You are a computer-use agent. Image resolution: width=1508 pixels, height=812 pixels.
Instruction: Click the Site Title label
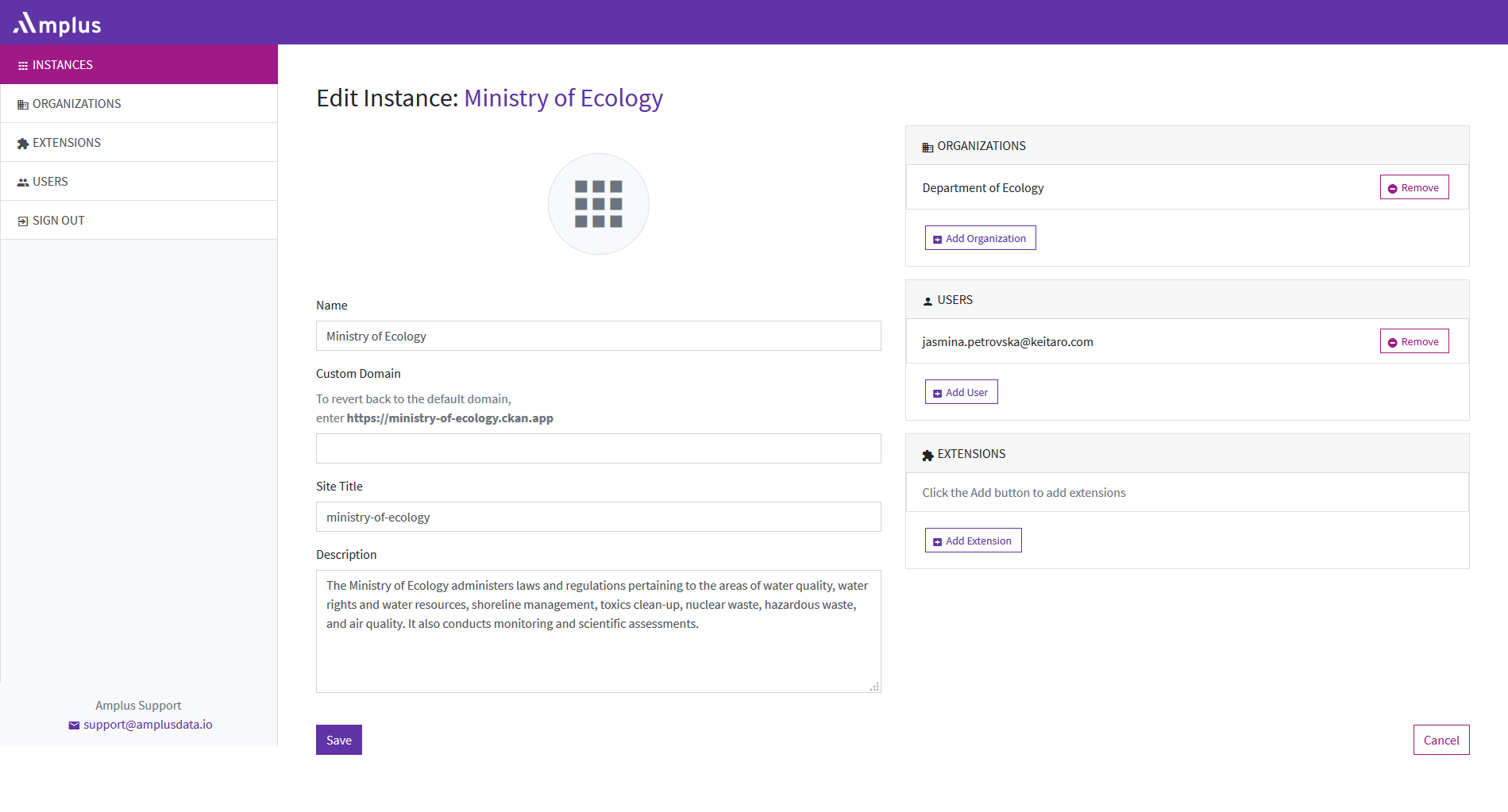(x=339, y=487)
